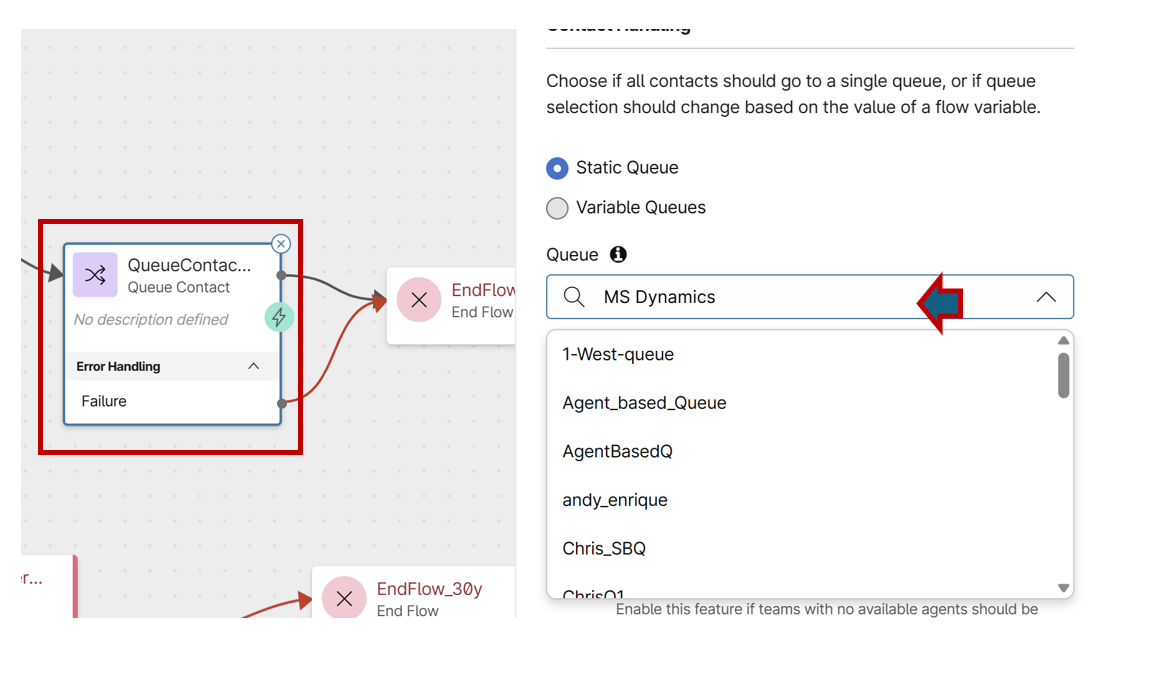Click the QueueContact shuffle node icon

95,275
